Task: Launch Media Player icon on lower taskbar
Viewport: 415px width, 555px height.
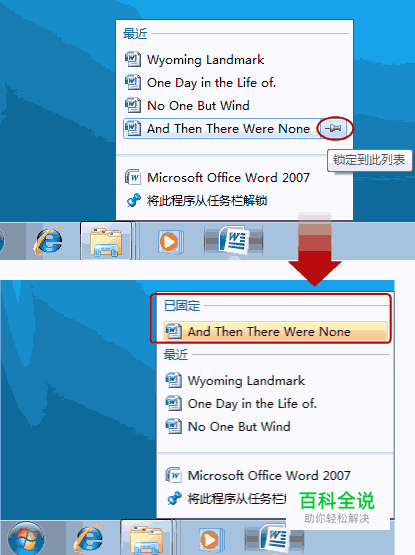Action: click(211, 539)
